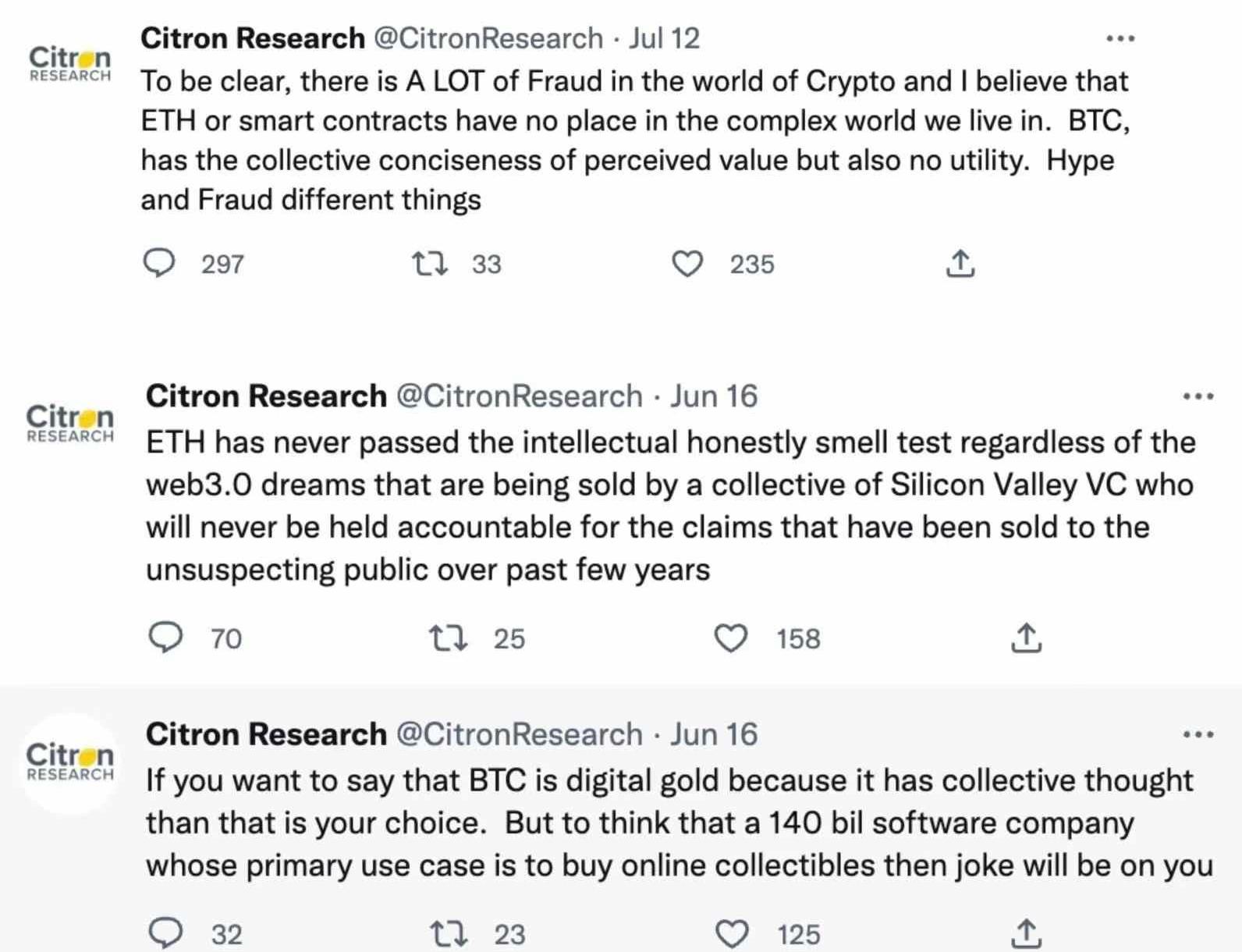Open Citron Research profile name on Jul 12 tweet
This screenshot has height=952, width=1242.
[253, 38]
